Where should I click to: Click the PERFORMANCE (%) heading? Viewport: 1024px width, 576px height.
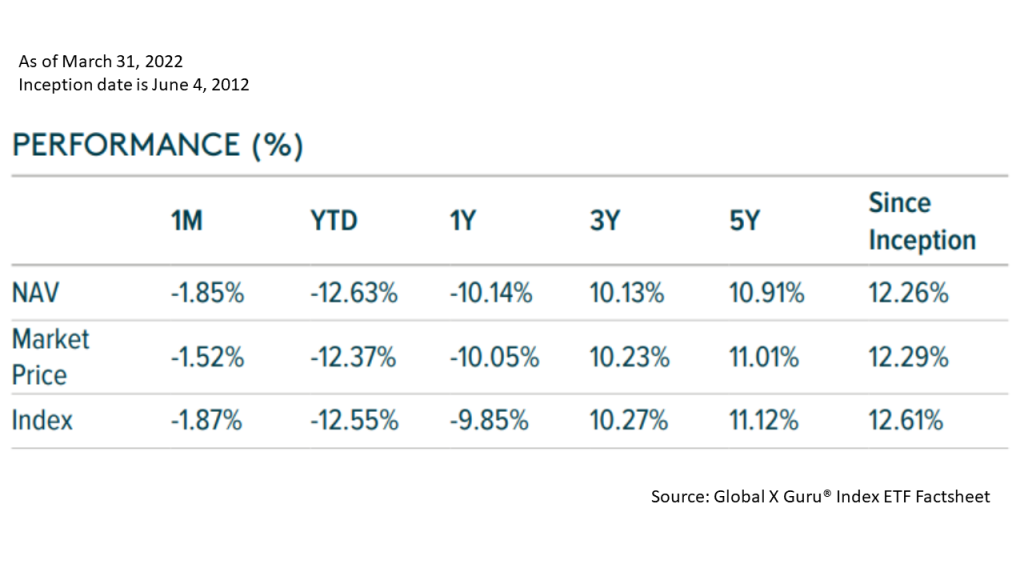coord(157,145)
